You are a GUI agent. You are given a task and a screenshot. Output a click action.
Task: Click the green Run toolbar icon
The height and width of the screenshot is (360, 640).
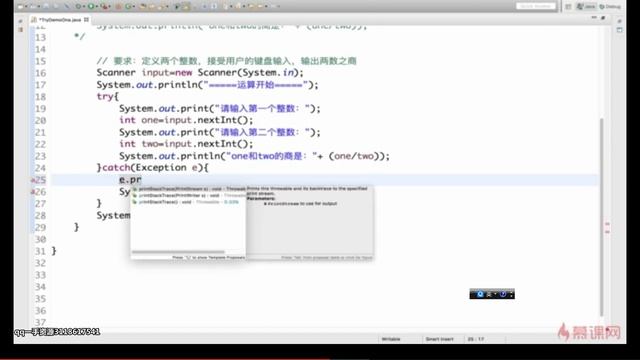point(91,6)
